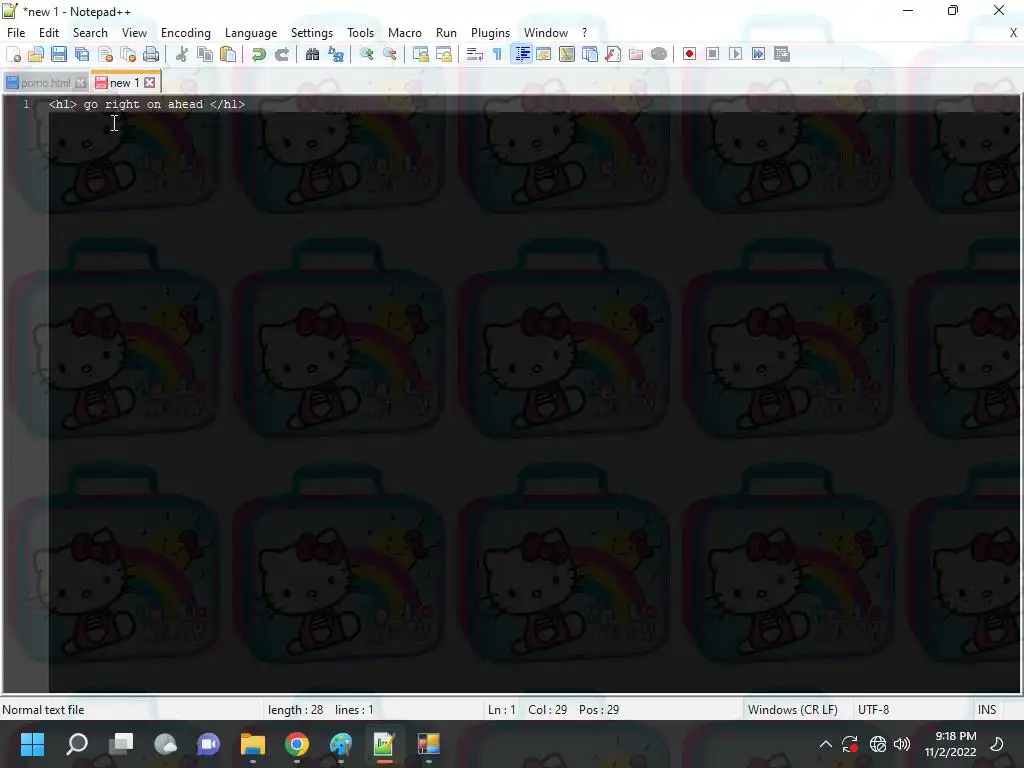The image size is (1024, 768).
Task: Click the Close All documents toolbar icon
Action: (128, 54)
